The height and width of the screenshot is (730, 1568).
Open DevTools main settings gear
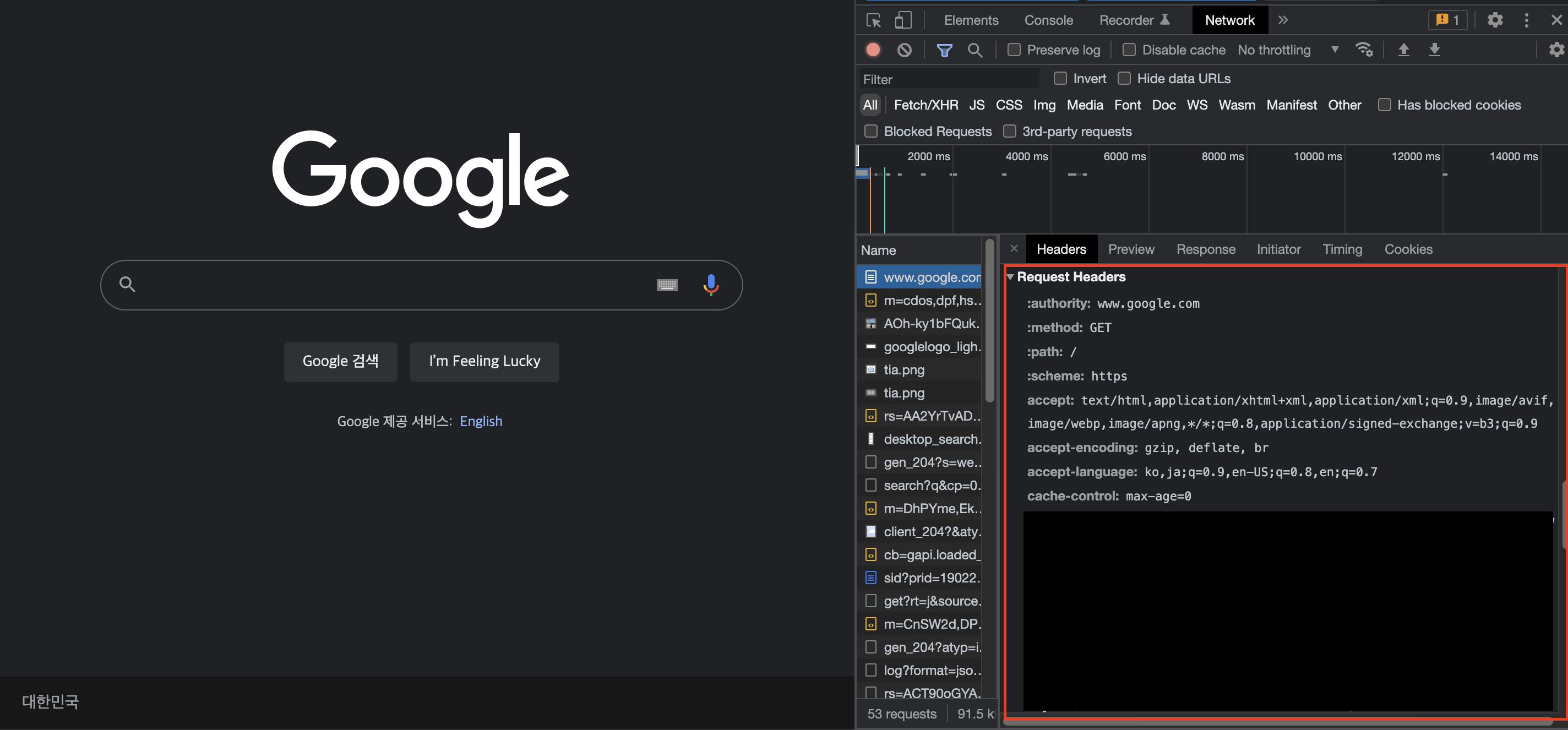[x=1495, y=20]
